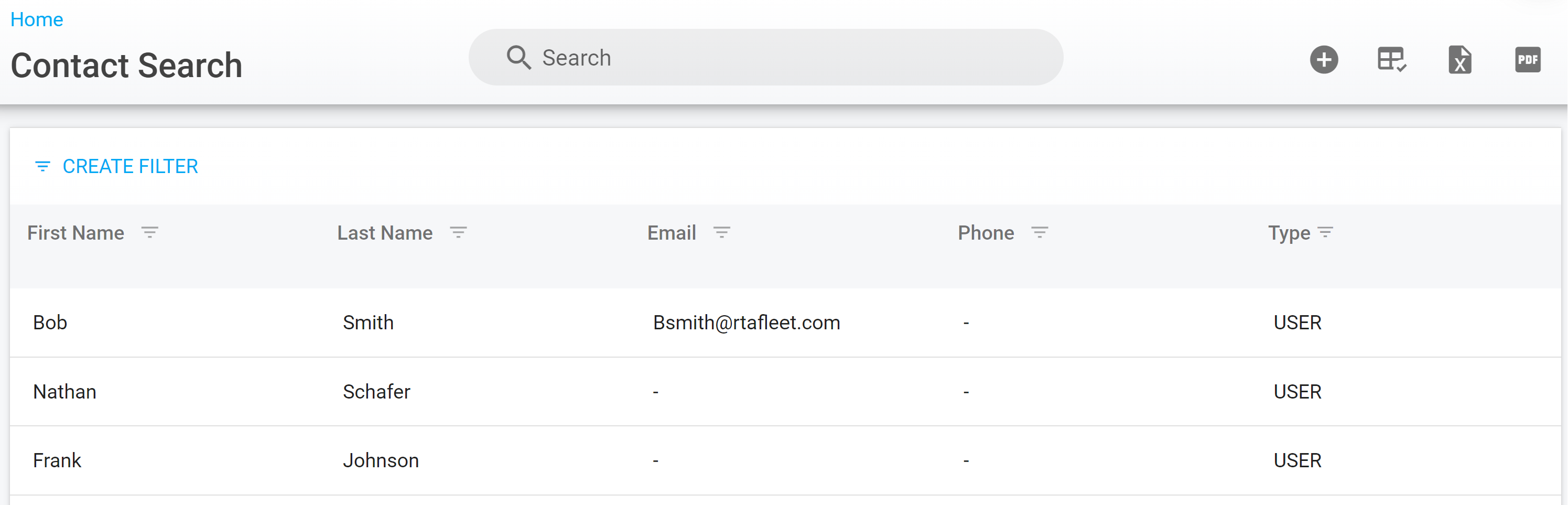The image size is (1568, 505).
Task: Open the Type column filter icon
Action: 1325,232
